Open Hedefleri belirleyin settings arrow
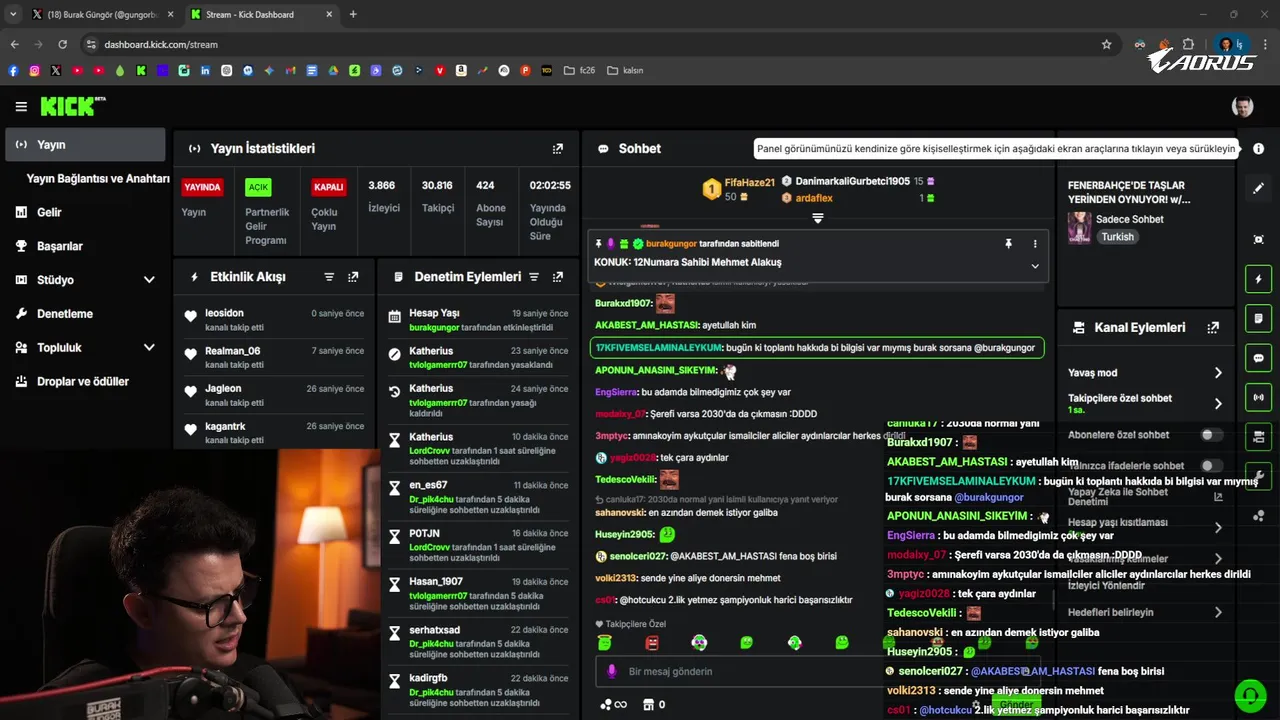Viewport: 1280px width, 720px height. (x=1218, y=612)
